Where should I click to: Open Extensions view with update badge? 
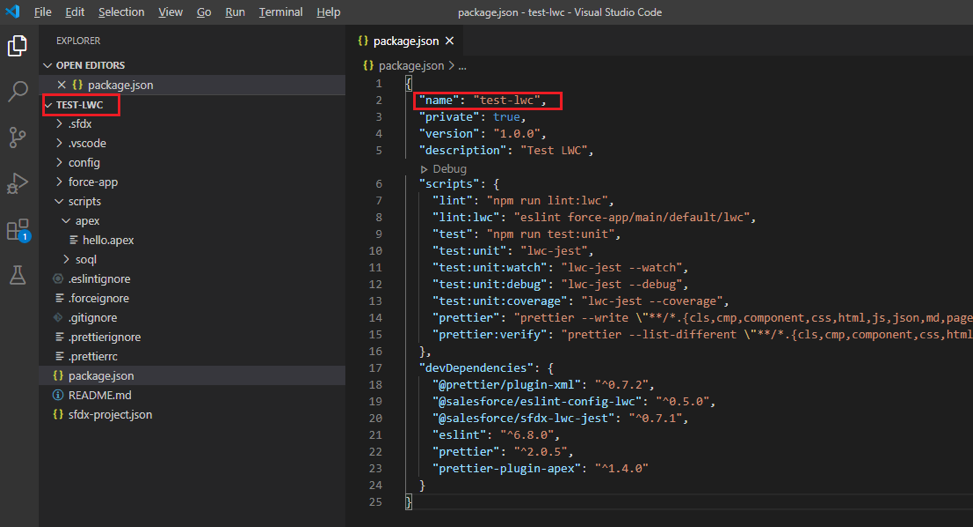18,230
